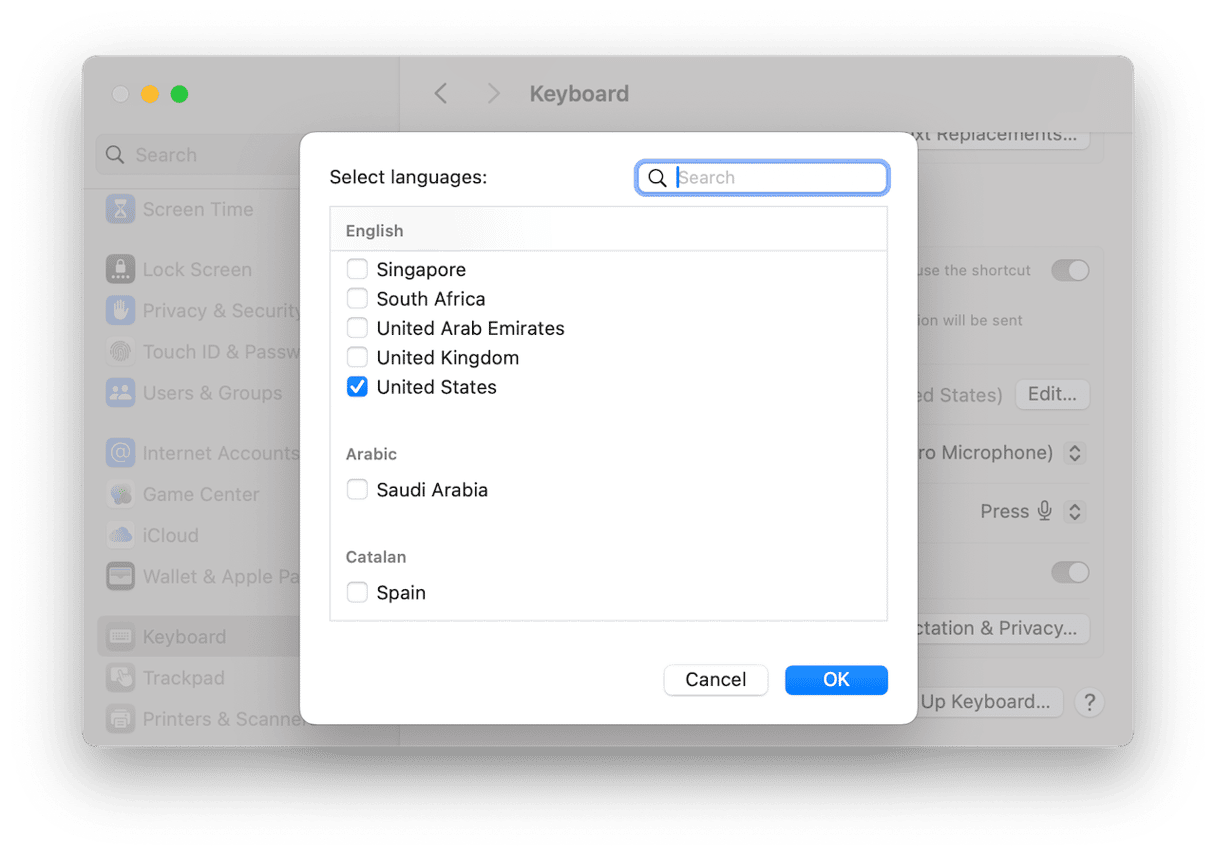The width and height of the screenshot is (1216, 855).
Task: Expand the dictation shortcut Press dropdown
Action: [x=1074, y=512]
